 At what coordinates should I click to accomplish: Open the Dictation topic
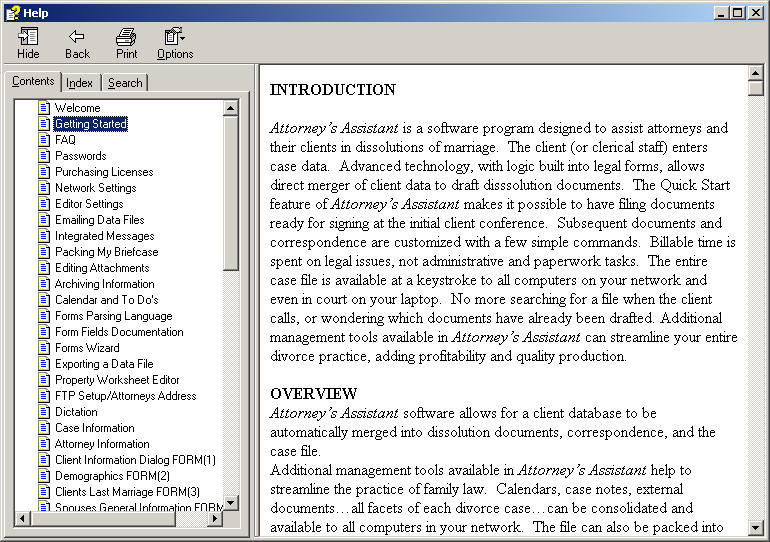click(x=76, y=412)
